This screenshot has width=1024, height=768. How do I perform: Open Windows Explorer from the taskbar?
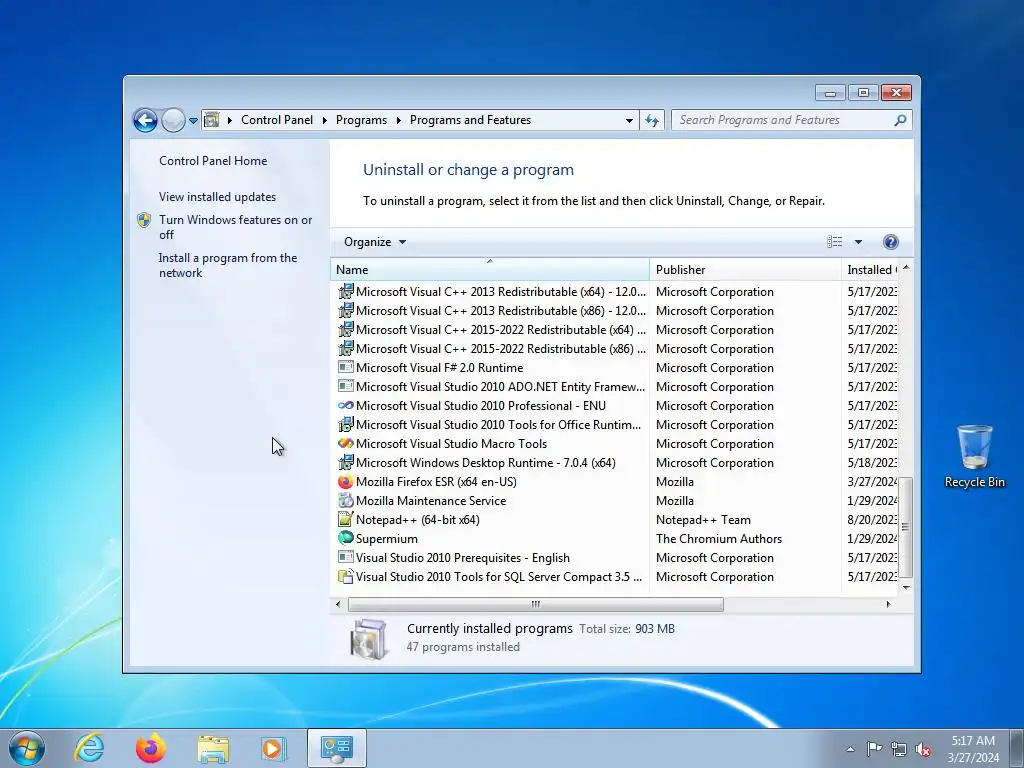click(x=213, y=749)
